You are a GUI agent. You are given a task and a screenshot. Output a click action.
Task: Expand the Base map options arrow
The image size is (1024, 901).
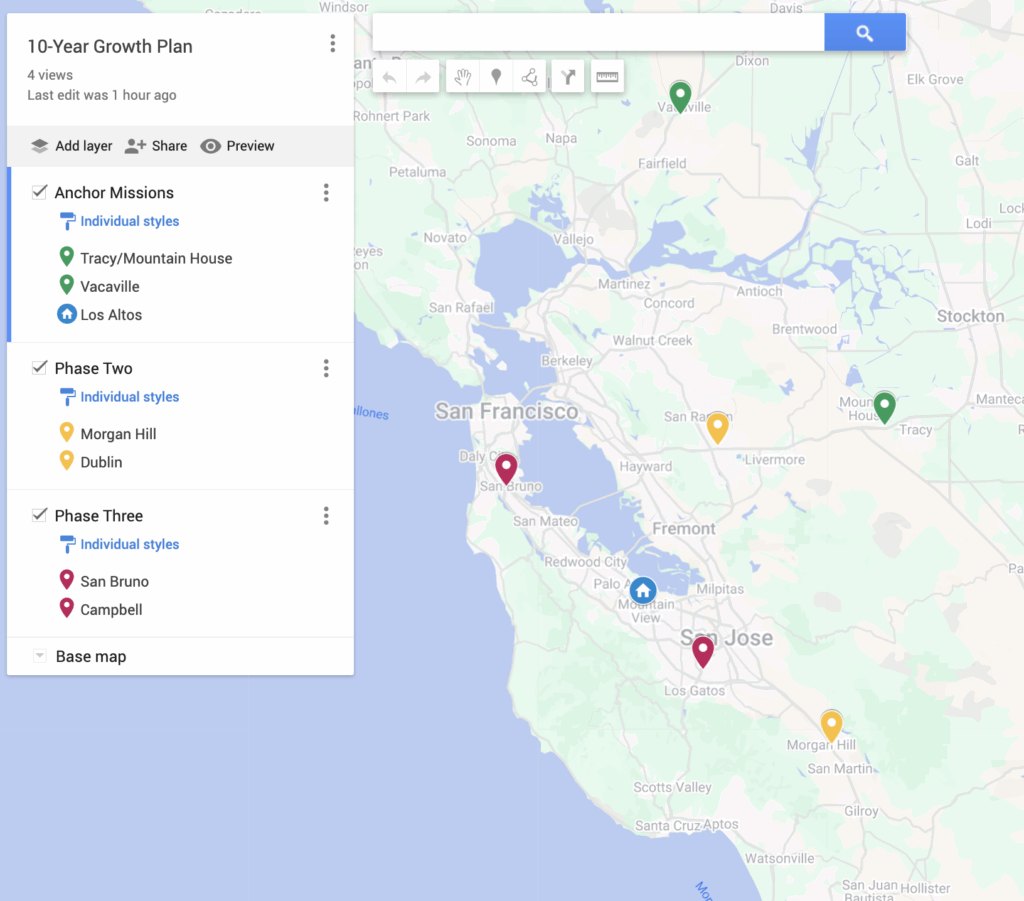40,657
